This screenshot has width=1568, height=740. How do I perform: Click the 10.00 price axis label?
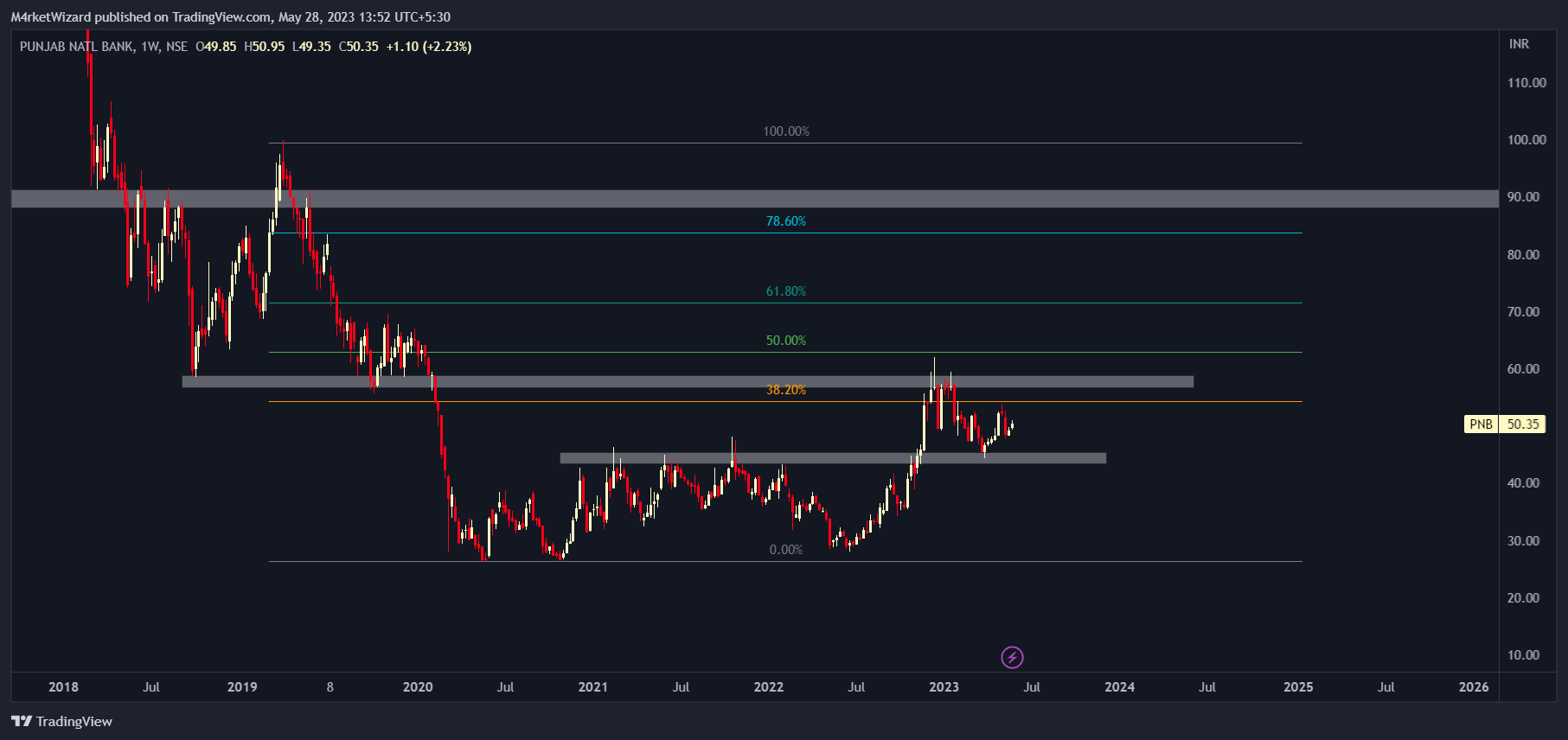pos(1523,655)
